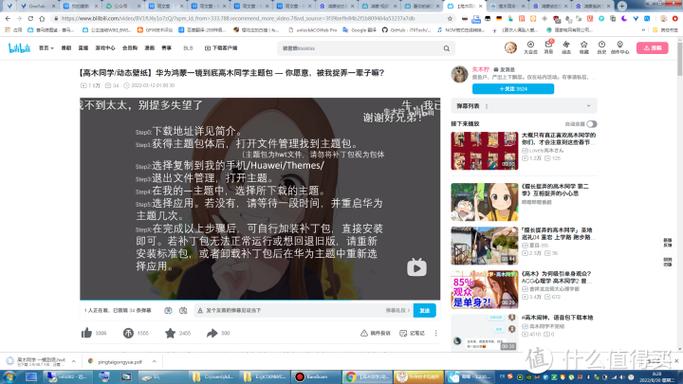Open the Google Translate bookmark
683x384 pixels.
tap(359, 30)
